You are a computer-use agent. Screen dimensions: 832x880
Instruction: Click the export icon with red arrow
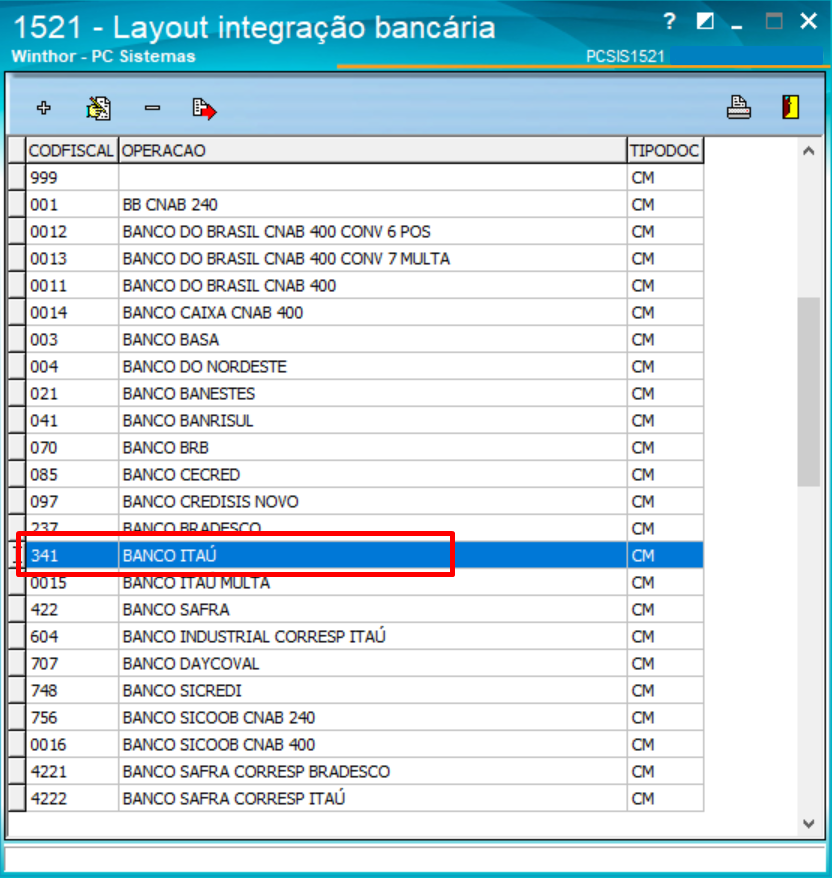coord(204,108)
